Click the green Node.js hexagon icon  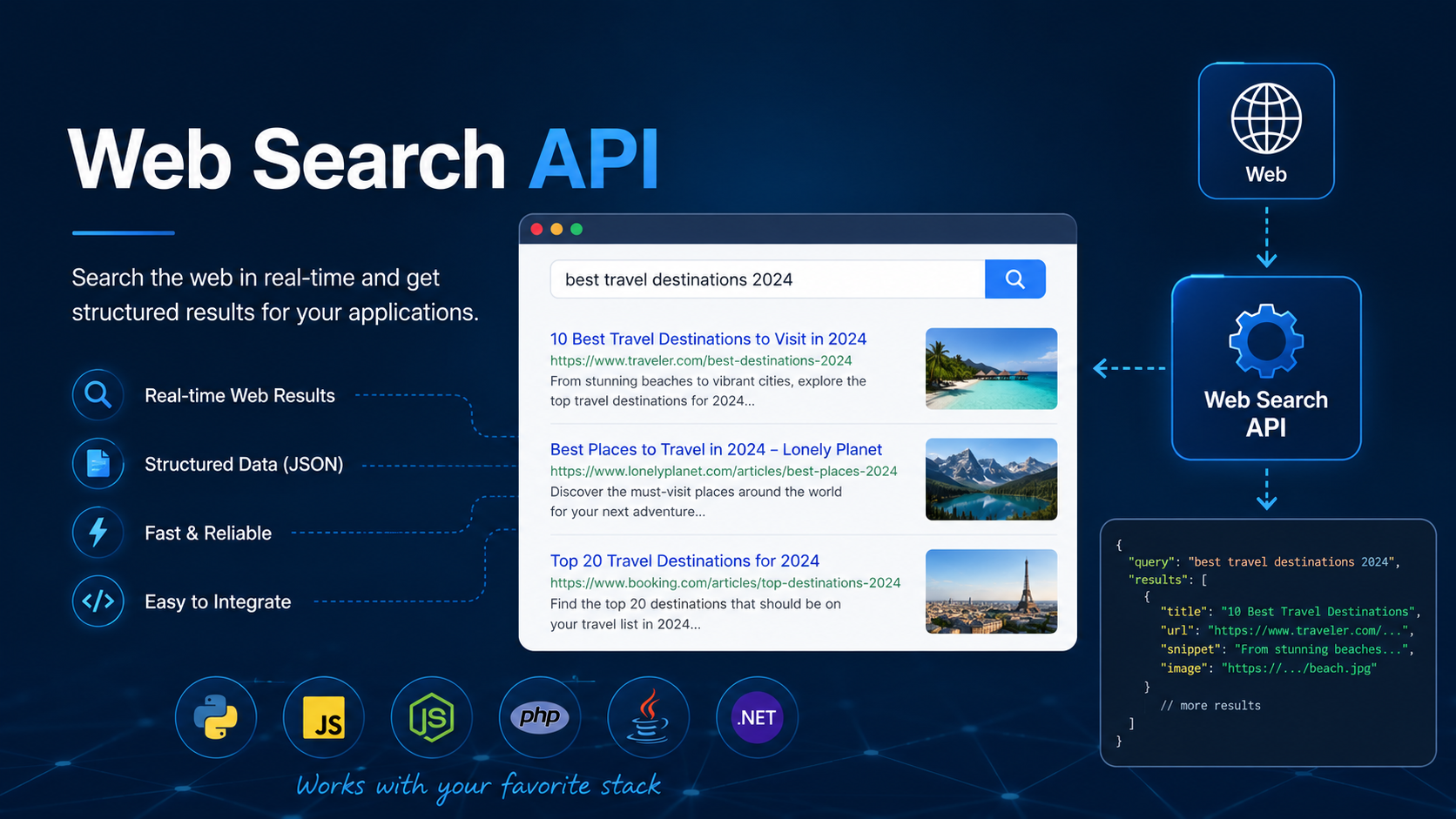coord(432,717)
